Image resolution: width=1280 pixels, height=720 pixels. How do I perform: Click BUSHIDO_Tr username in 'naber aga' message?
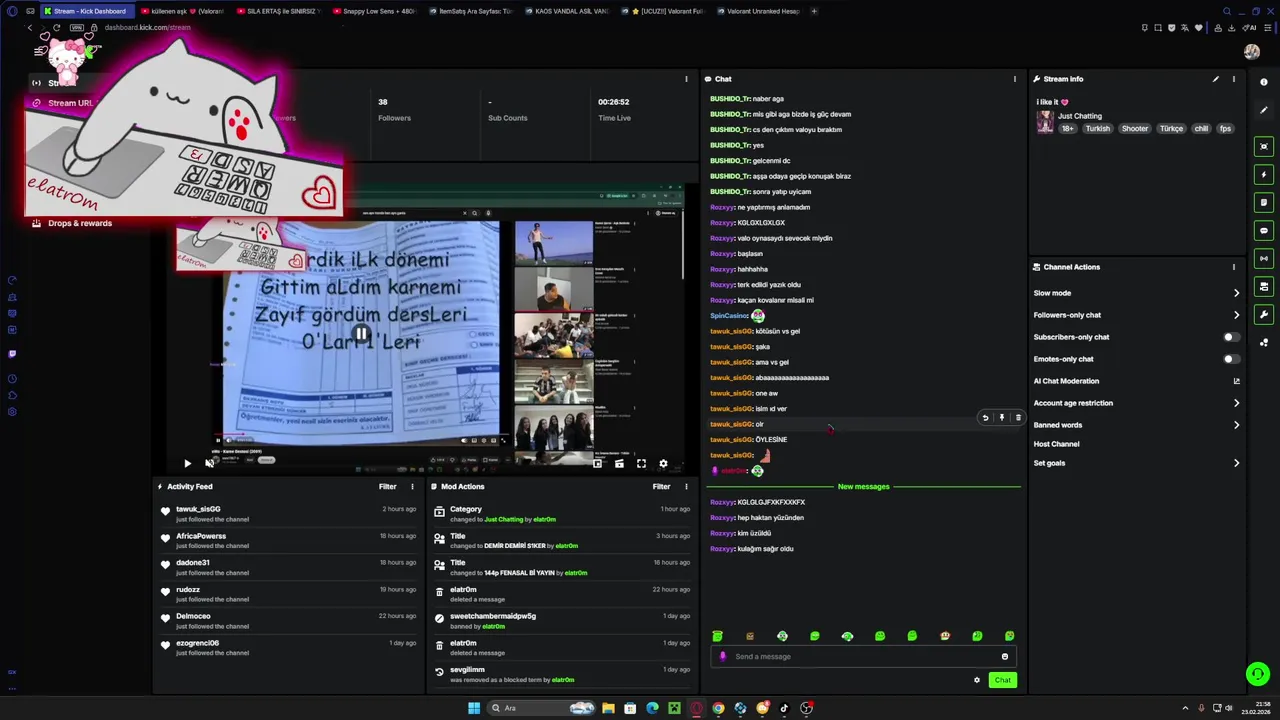click(730, 99)
